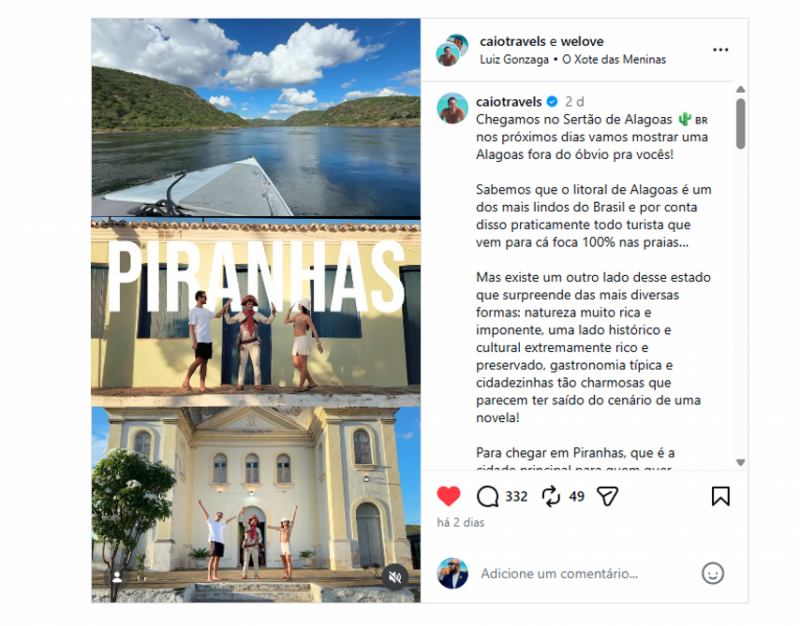Image resolution: width=800 pixels, height=626 pixels.
Task: Click the 332 comments count
Action: point(516,496)
